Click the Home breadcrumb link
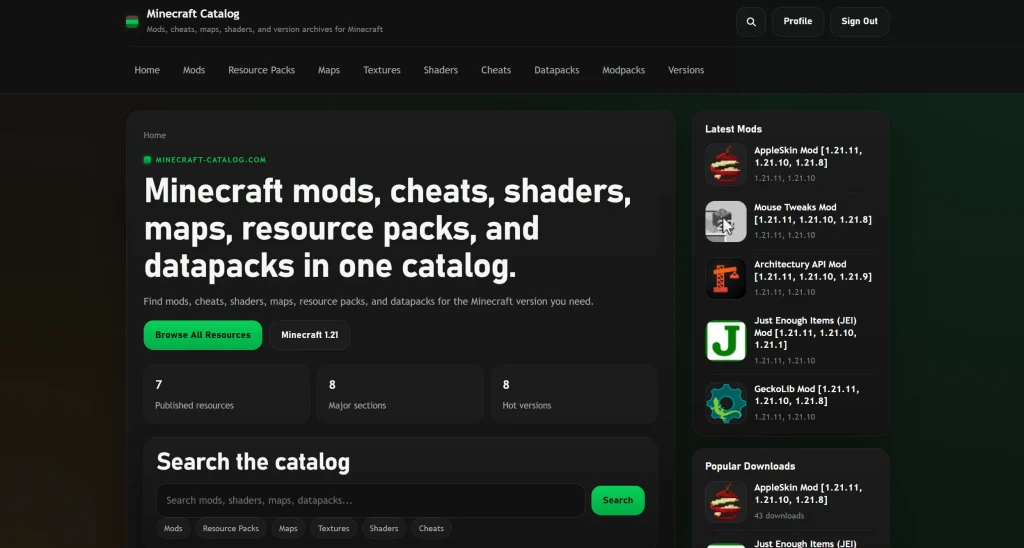The image size is (1024, 548). [x=155, y=135]
